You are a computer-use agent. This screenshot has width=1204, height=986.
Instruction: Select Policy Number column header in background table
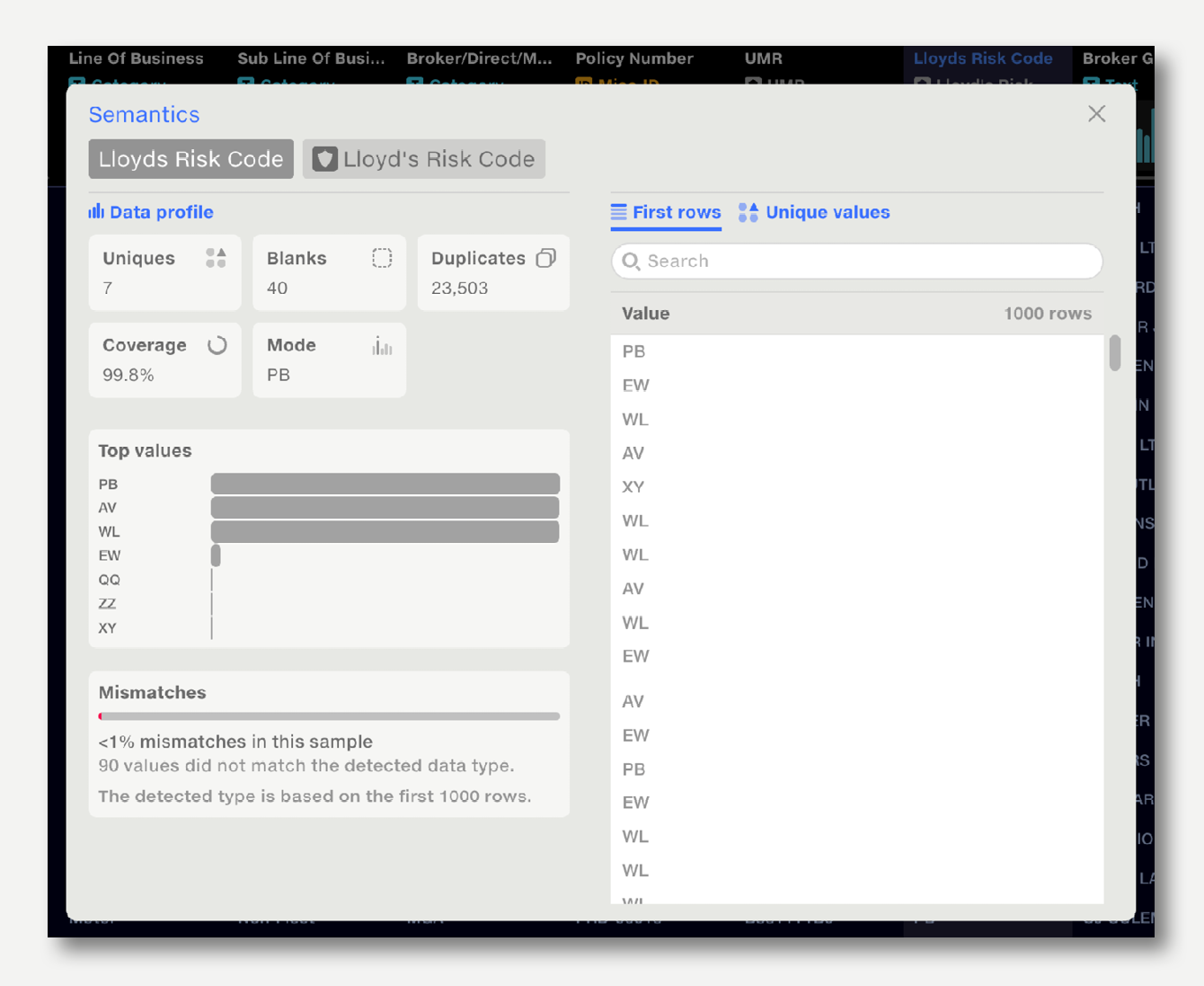(x=634, y=58)
